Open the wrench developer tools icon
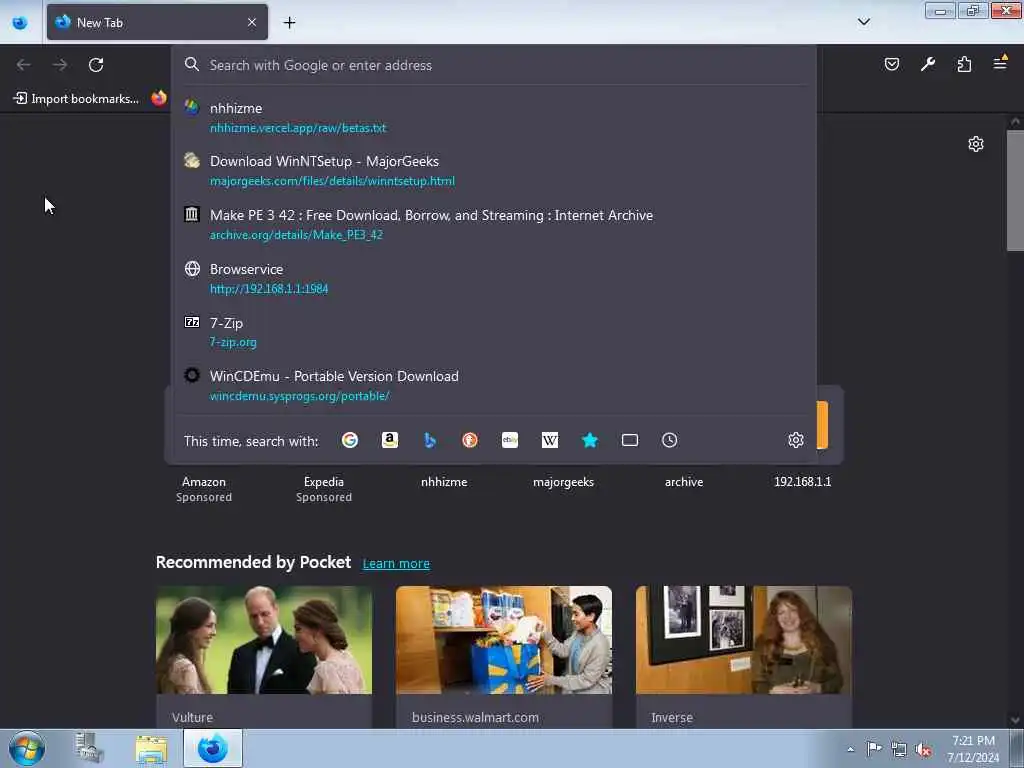This screenshot has height=768, width=1024. [x=927, y=64]
